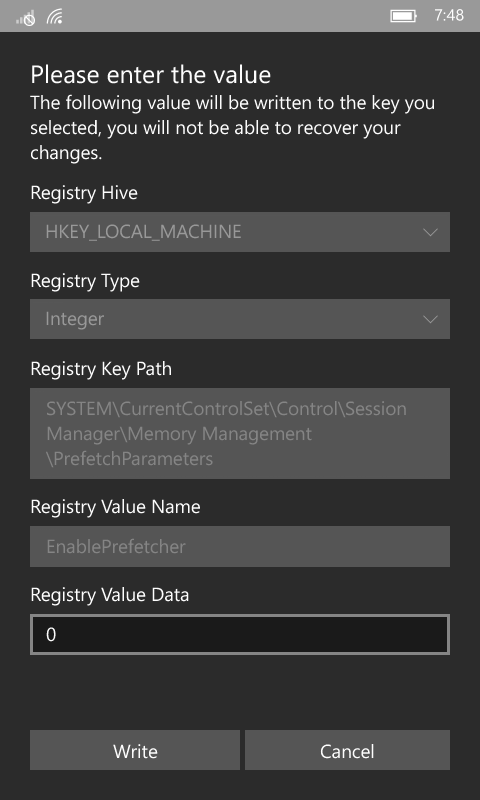
Task: Tap the Registry Key Path label
Action: (101, 369)
